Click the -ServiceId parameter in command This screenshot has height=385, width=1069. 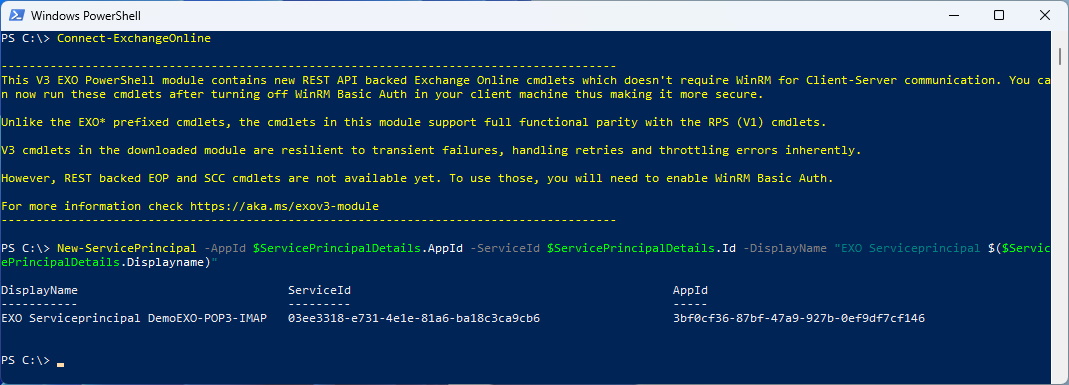tap(505, 248)
